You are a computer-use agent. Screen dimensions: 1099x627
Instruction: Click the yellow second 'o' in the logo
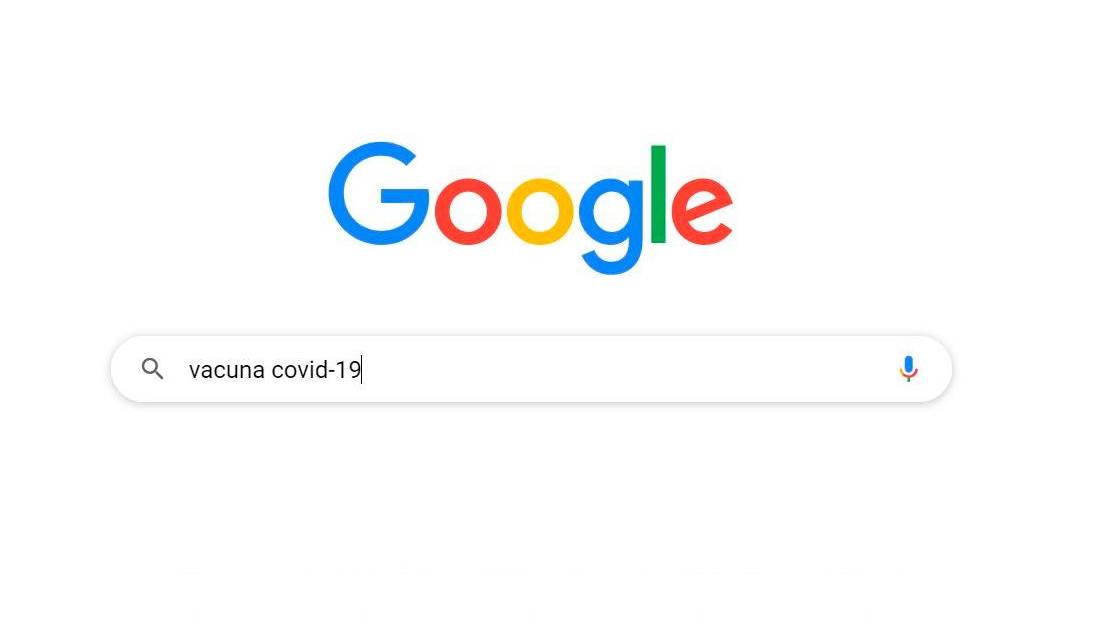(x=540, y=211)
